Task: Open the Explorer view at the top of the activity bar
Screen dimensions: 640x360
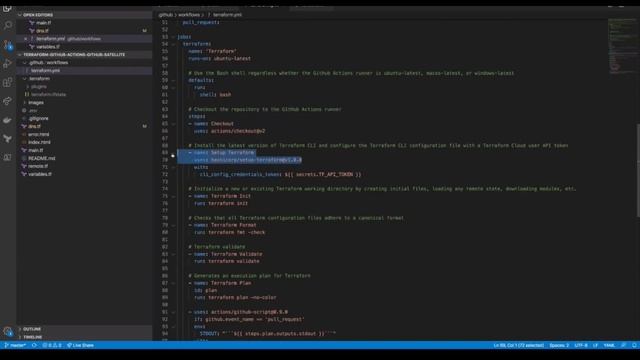Action: [x=8, y=8]
